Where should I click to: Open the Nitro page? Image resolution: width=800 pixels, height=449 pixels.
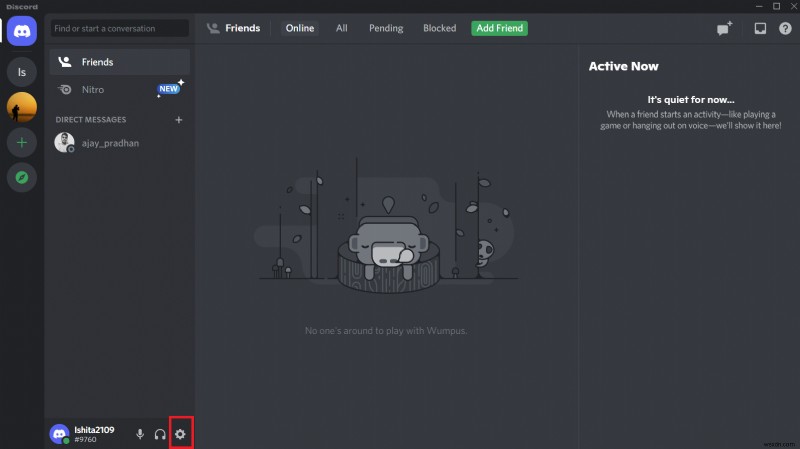(x=119, y=89)
